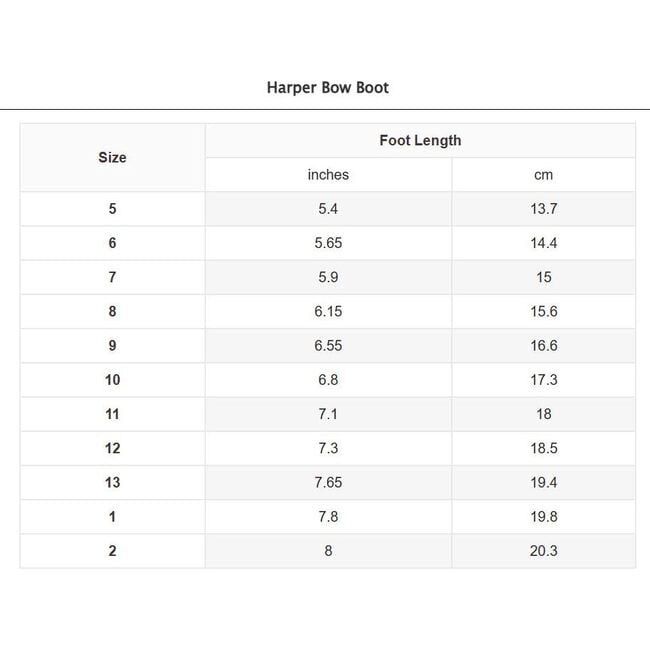This screenshot has width=650, height=650.
Task: Select the Size column header
Action: click(x=112, y=157)
